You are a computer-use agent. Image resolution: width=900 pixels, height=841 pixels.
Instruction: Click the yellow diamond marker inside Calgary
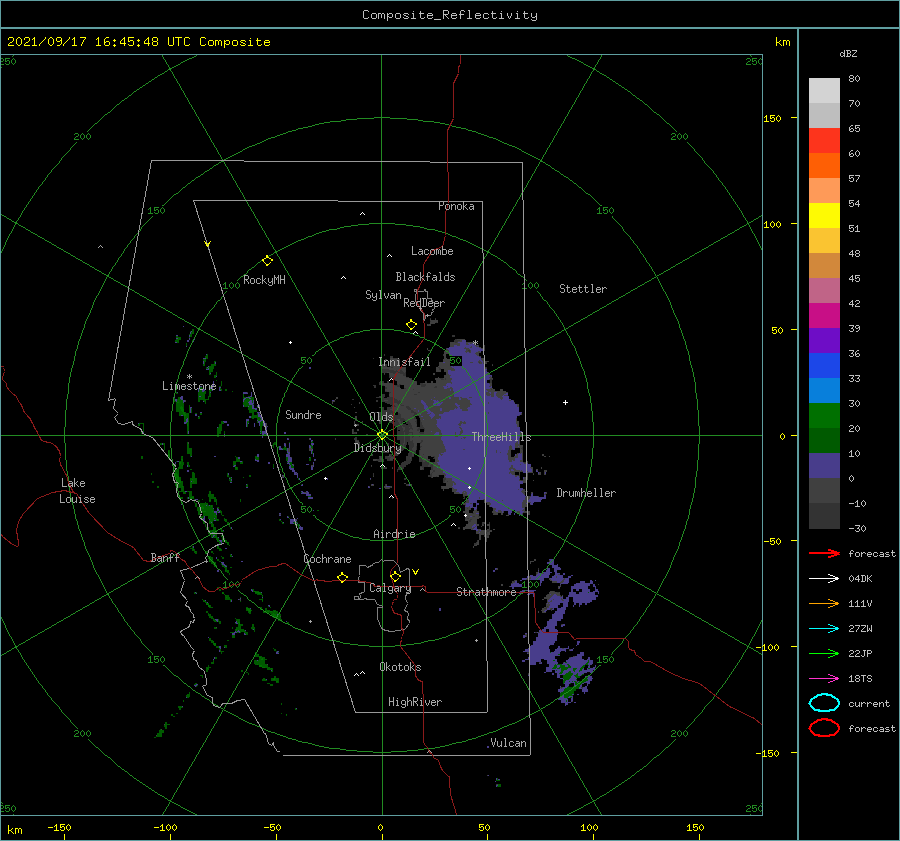click(395, 576)
